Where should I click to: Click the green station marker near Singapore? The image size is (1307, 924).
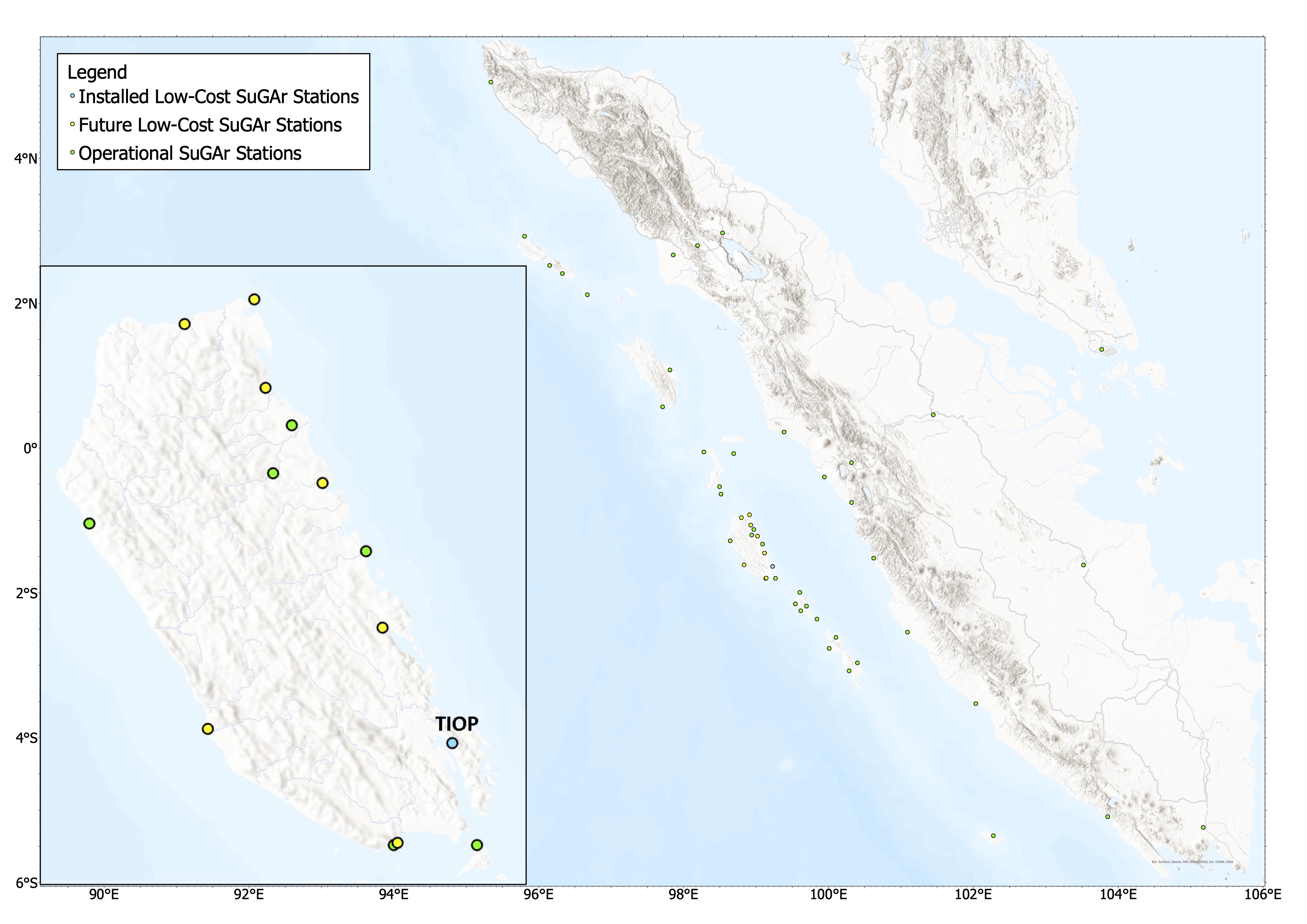click(x=1101, y=349)
